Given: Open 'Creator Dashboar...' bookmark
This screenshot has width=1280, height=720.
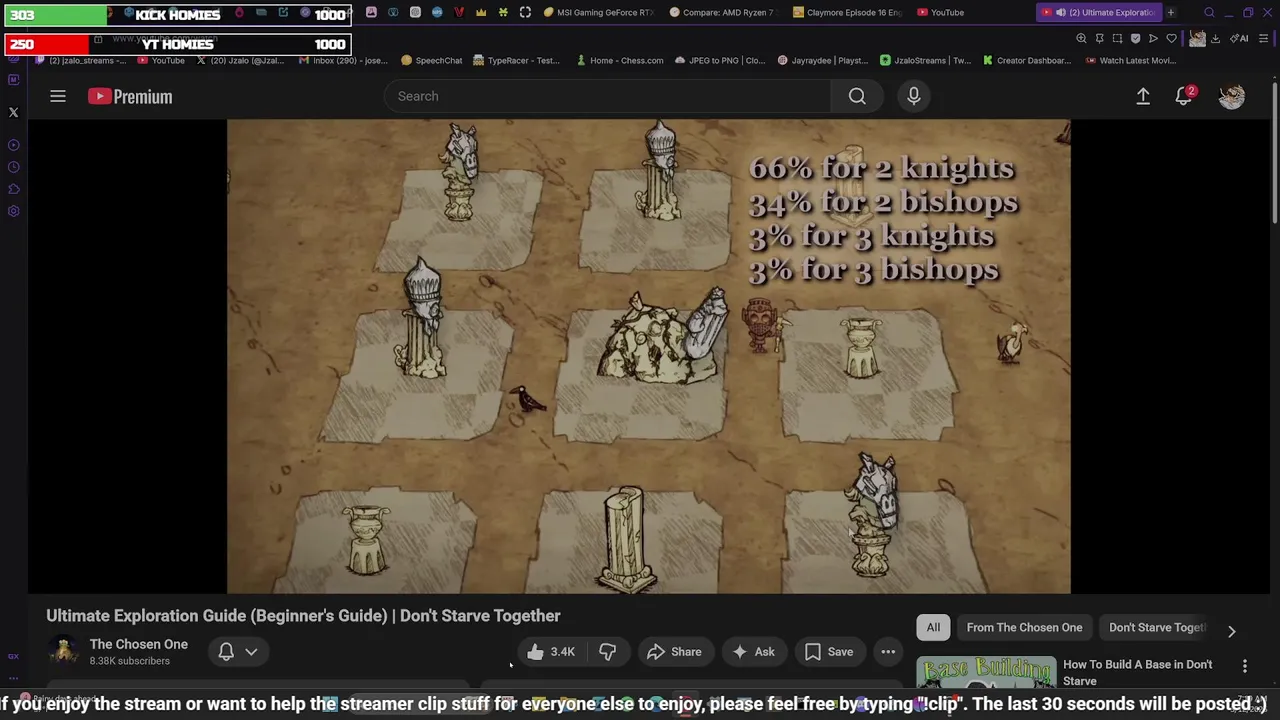Looking at the screenshot, I should point(1027,60).
